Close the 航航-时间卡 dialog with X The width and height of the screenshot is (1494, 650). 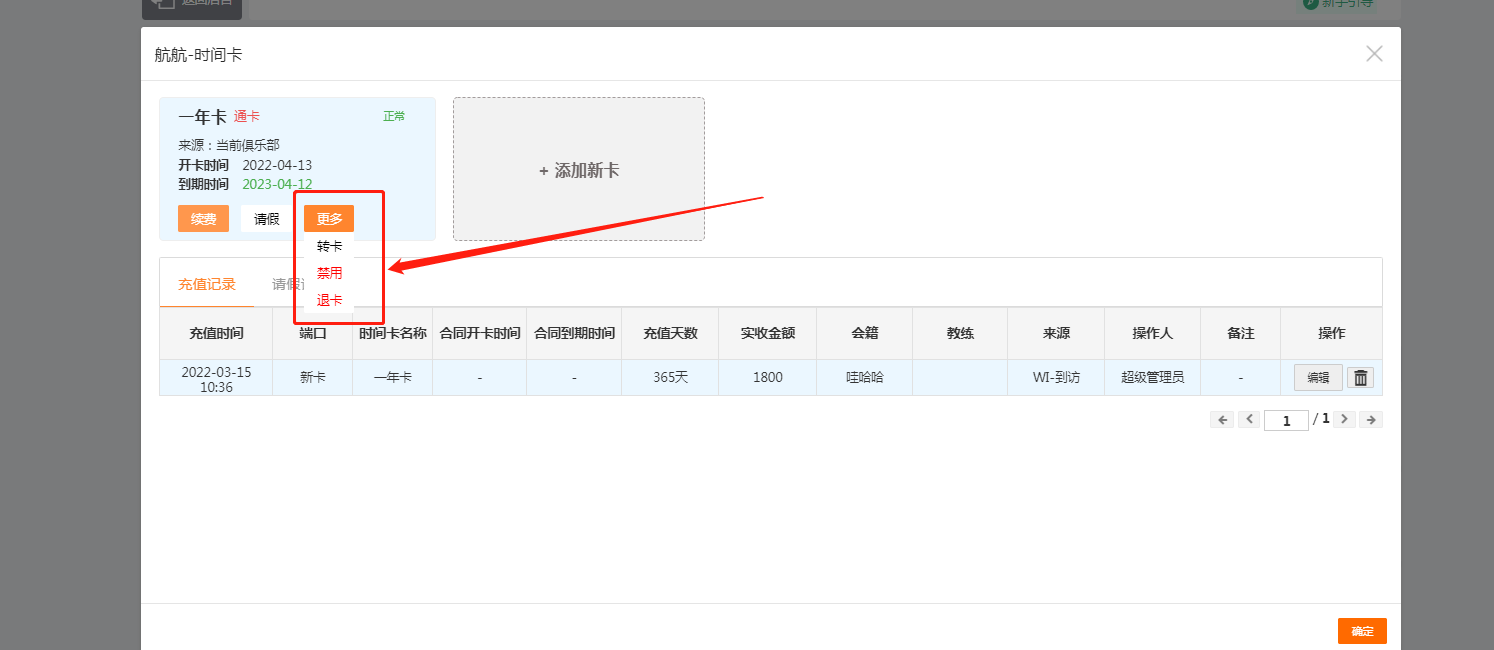point(1374,54)
